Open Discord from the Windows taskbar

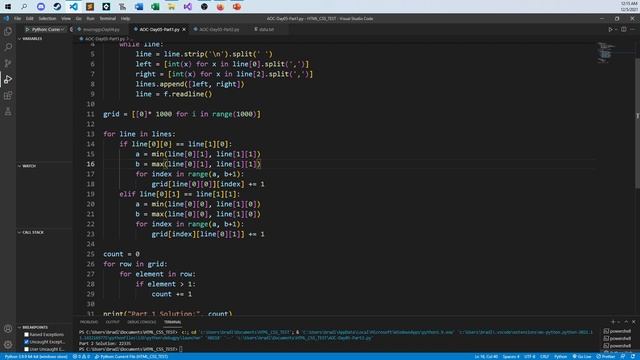click(x=41, y=7)
